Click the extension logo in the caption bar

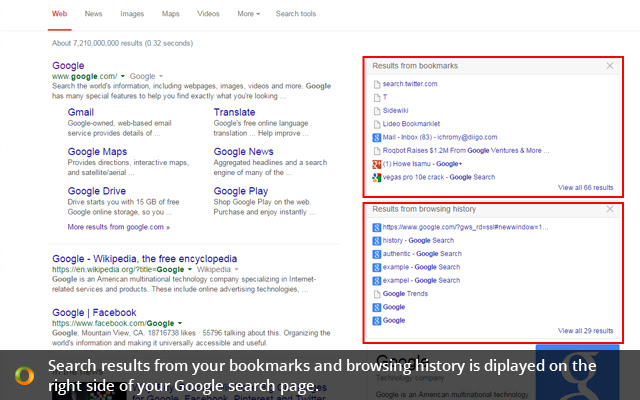(23, 375)
